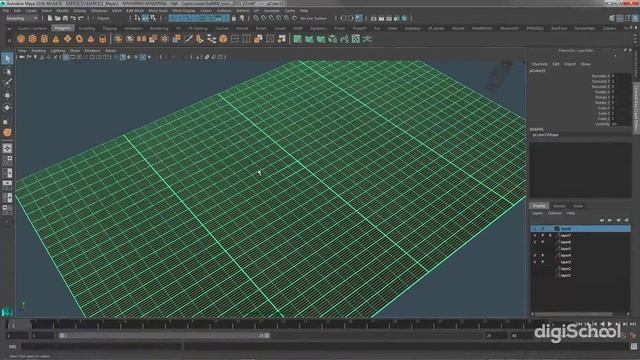Open the Modeling menu set dropdown
The image size is (640, 360).
click(22, 18)
